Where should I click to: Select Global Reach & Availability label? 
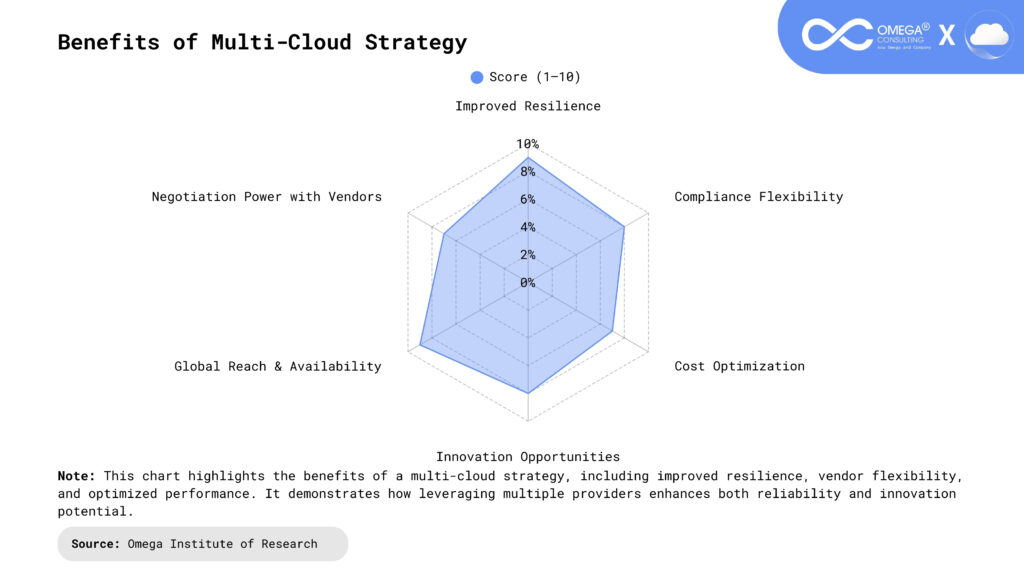pos(278,366)
